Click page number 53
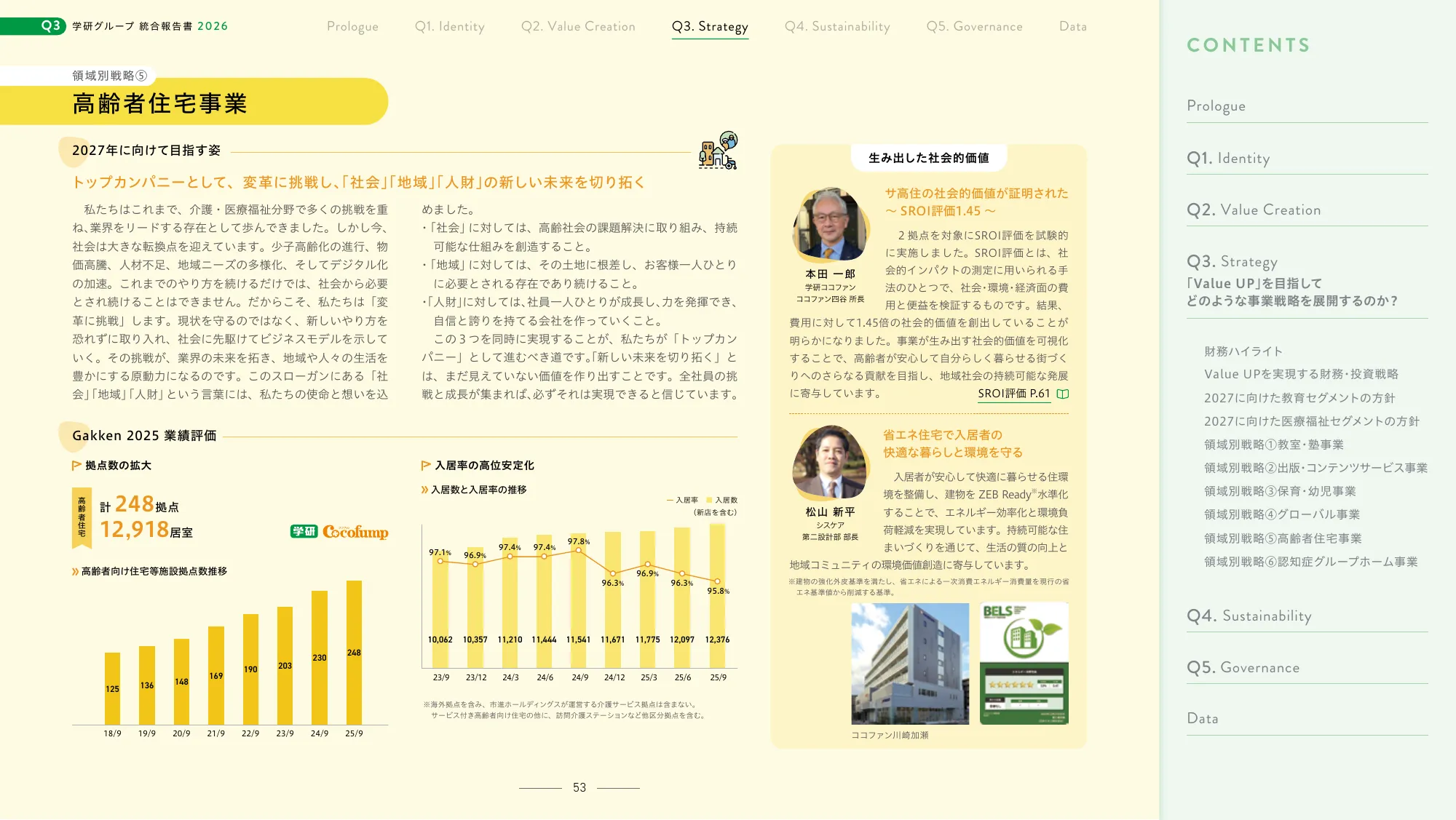Screen dimensions: 1456x820 pos(579,787)
